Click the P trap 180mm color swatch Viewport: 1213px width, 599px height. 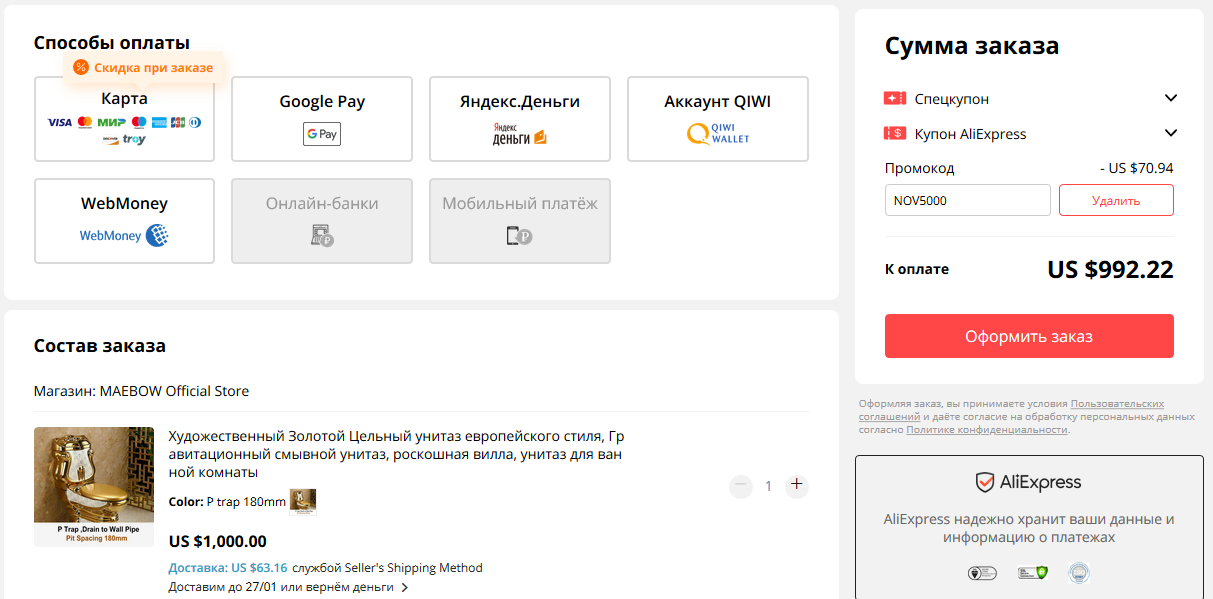[x=303, y=500]
